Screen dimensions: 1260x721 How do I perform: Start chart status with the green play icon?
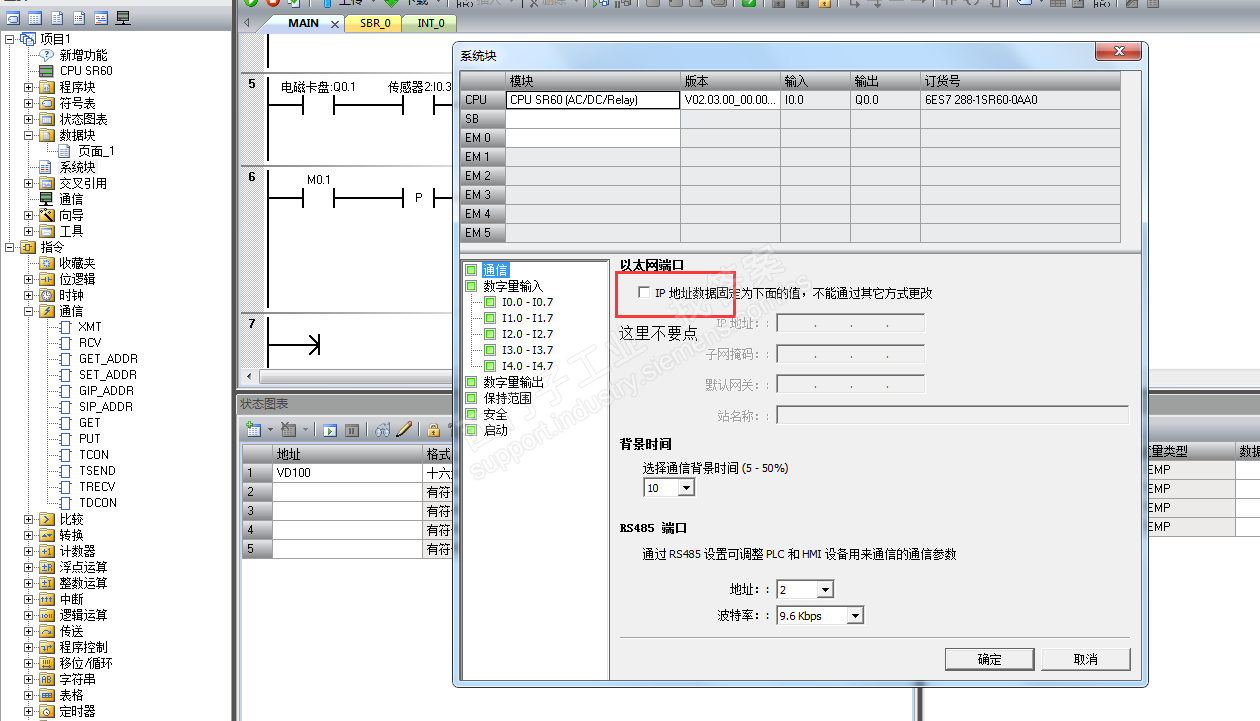[329, 430]
